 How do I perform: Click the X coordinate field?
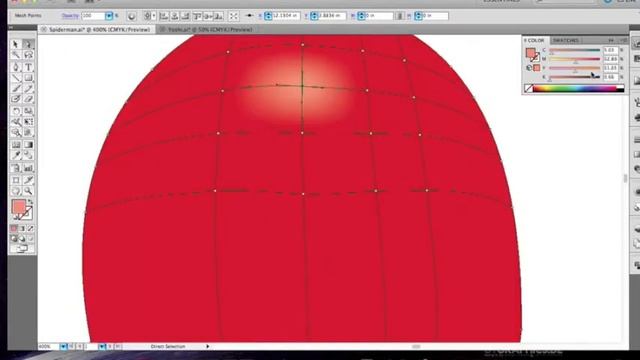point(286,16)
